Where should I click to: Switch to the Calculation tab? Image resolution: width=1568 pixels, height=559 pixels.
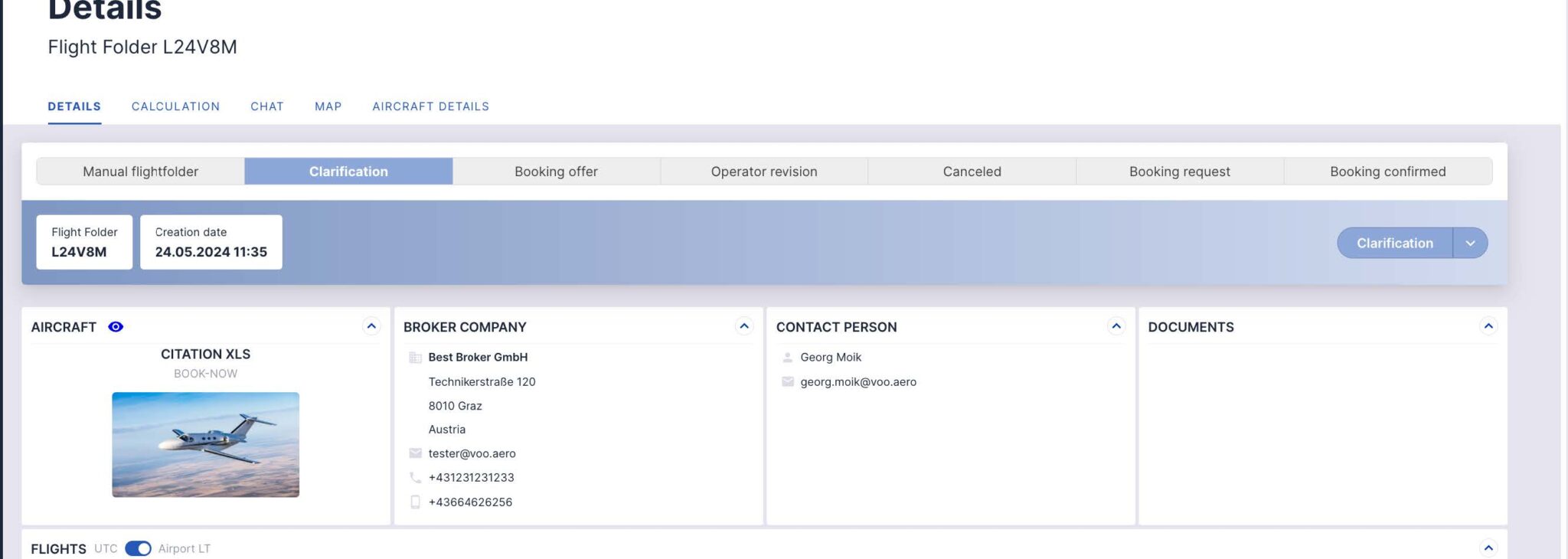[x=175, y=106]
